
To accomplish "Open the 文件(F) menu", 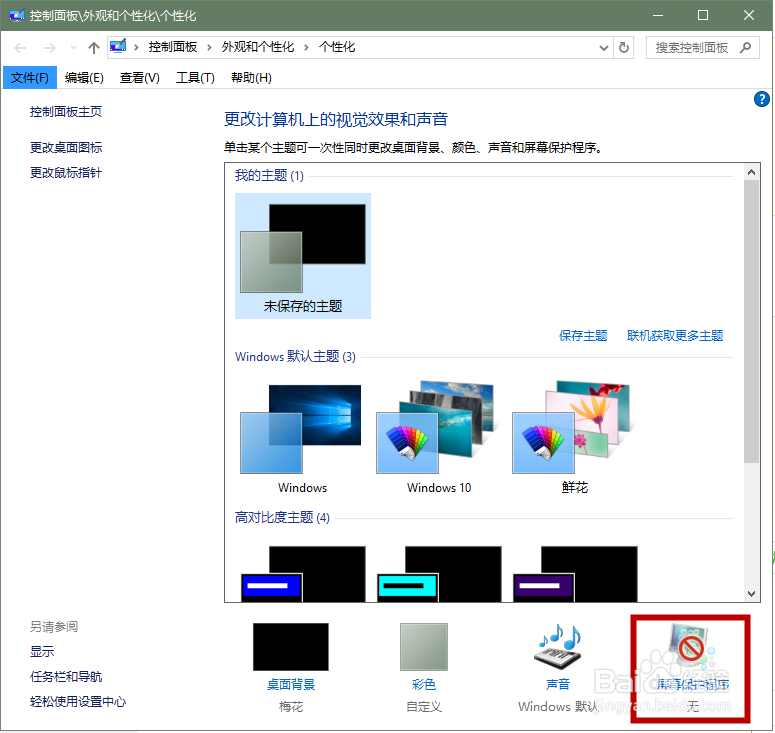I will (x=30, y=78).
